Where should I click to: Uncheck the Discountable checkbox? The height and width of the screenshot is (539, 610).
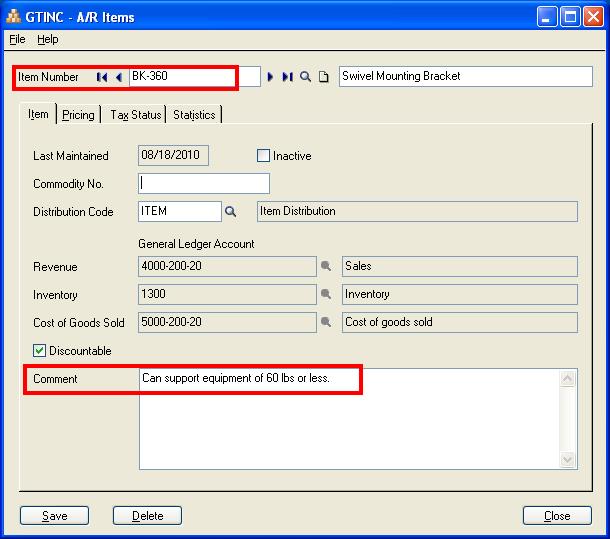39,351
